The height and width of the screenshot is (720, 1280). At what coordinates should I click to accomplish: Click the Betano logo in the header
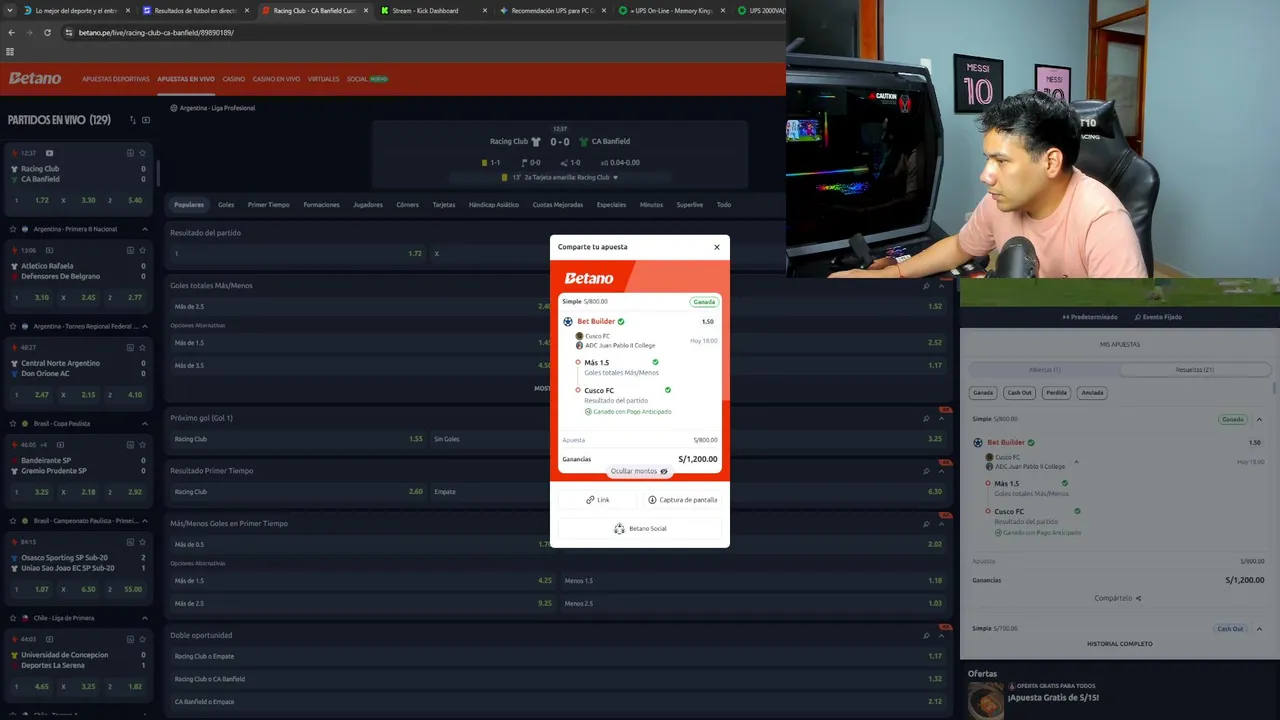click(x=35, y=79)
